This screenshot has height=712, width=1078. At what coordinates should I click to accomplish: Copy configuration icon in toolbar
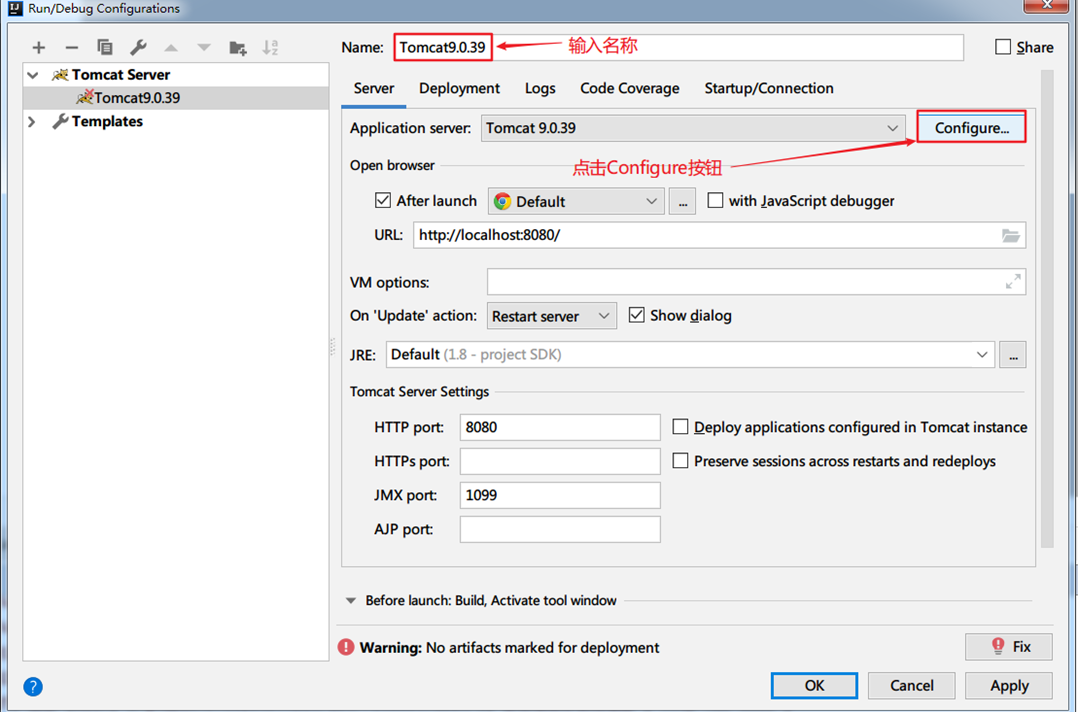pos(104,47)
